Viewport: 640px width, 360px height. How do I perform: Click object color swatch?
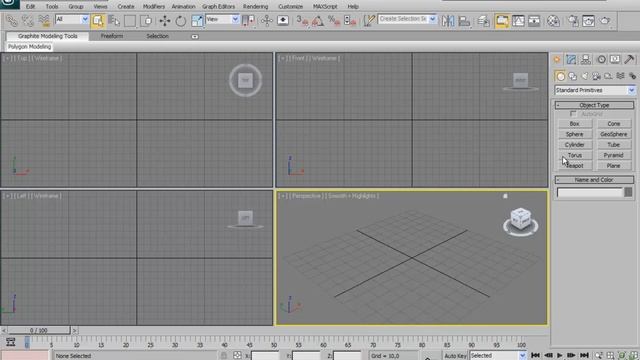tap(628, 192)
